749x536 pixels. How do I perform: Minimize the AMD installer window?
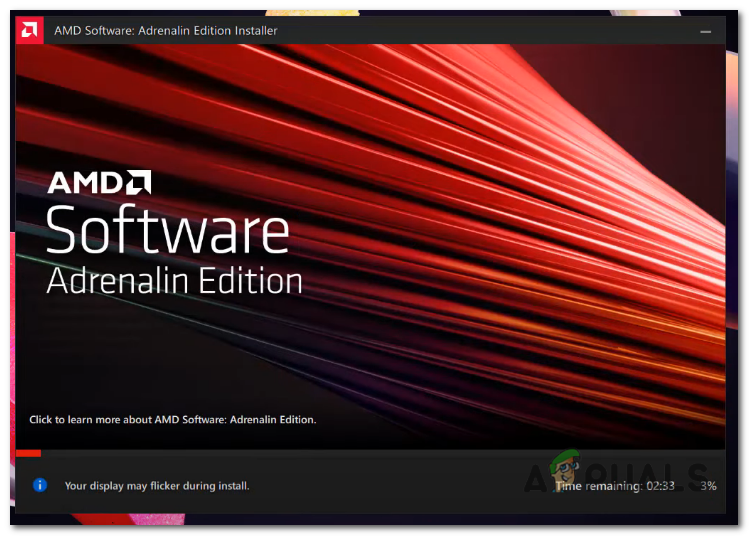point(705,32)
